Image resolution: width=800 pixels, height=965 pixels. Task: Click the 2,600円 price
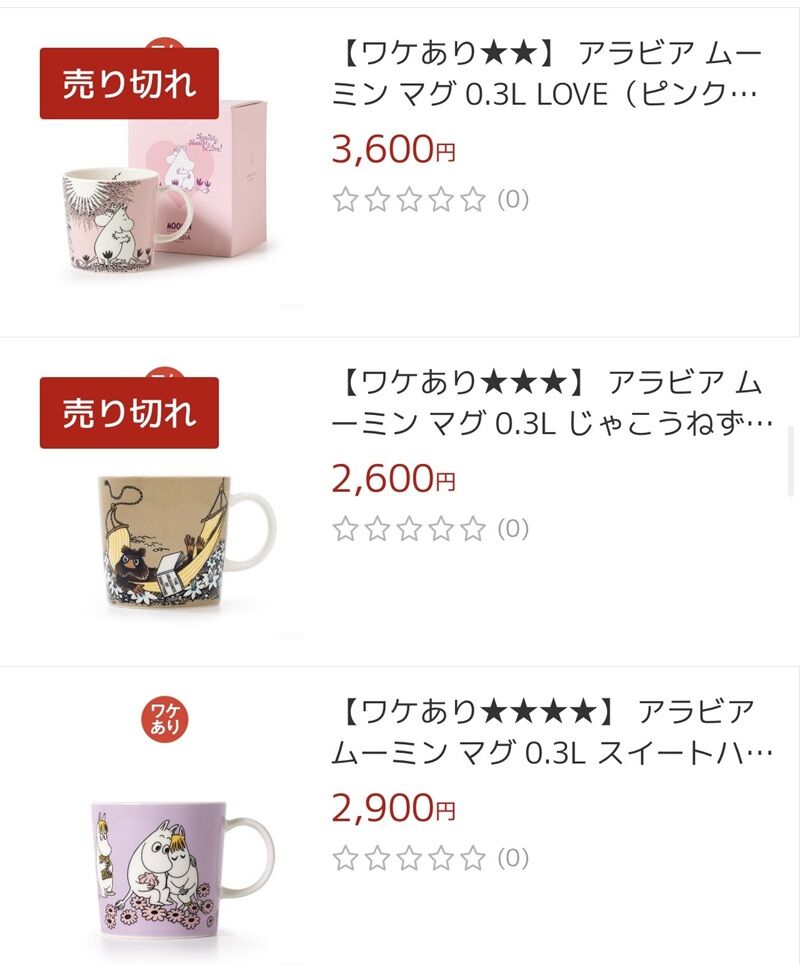[x=394, y=478]
